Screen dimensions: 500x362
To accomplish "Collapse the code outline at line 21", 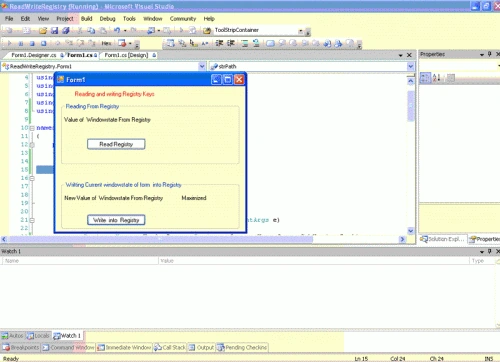I will 32,220.
